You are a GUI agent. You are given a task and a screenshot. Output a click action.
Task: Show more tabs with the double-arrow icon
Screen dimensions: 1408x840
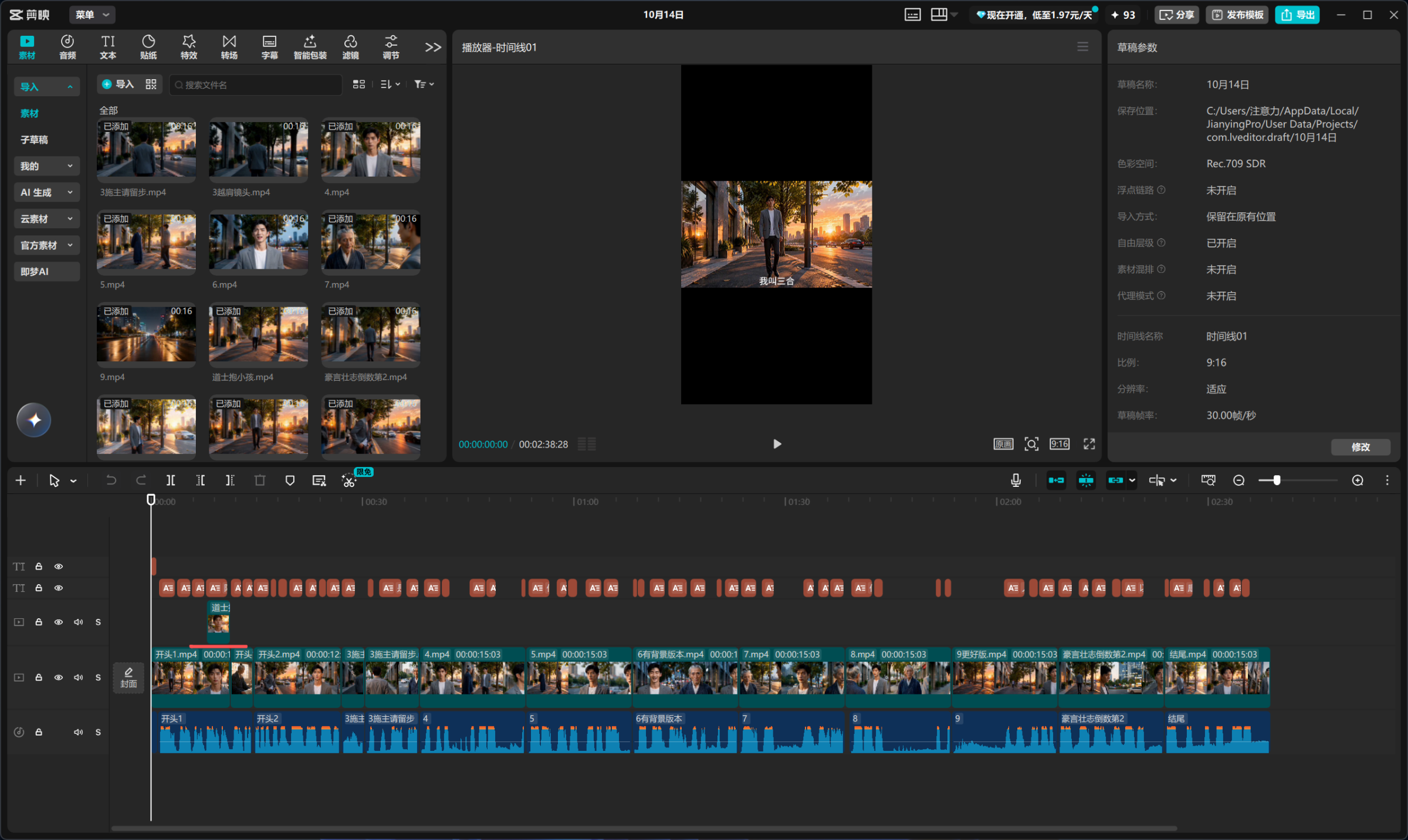433,48
